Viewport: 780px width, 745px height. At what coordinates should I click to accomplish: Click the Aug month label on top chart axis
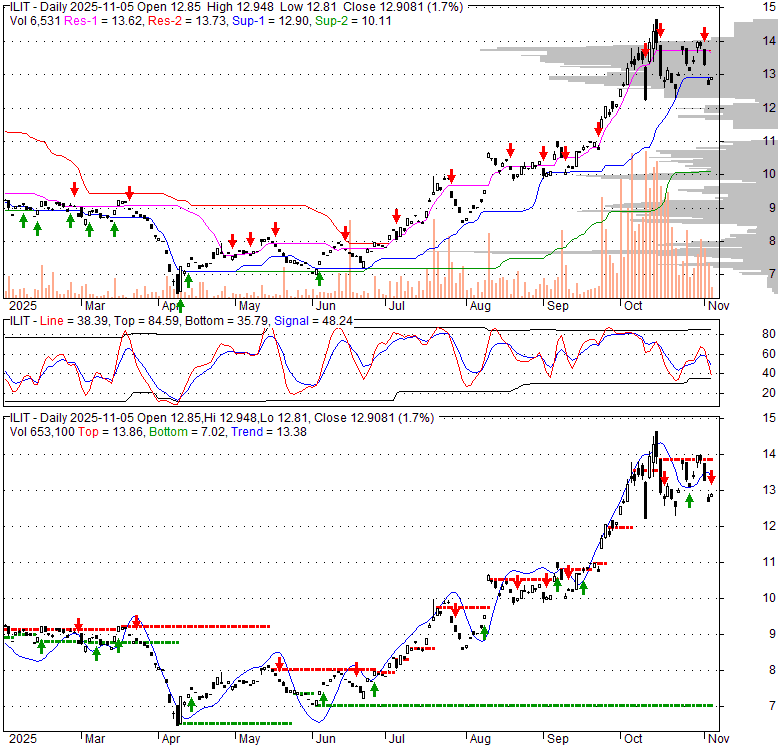pos(480,304)
